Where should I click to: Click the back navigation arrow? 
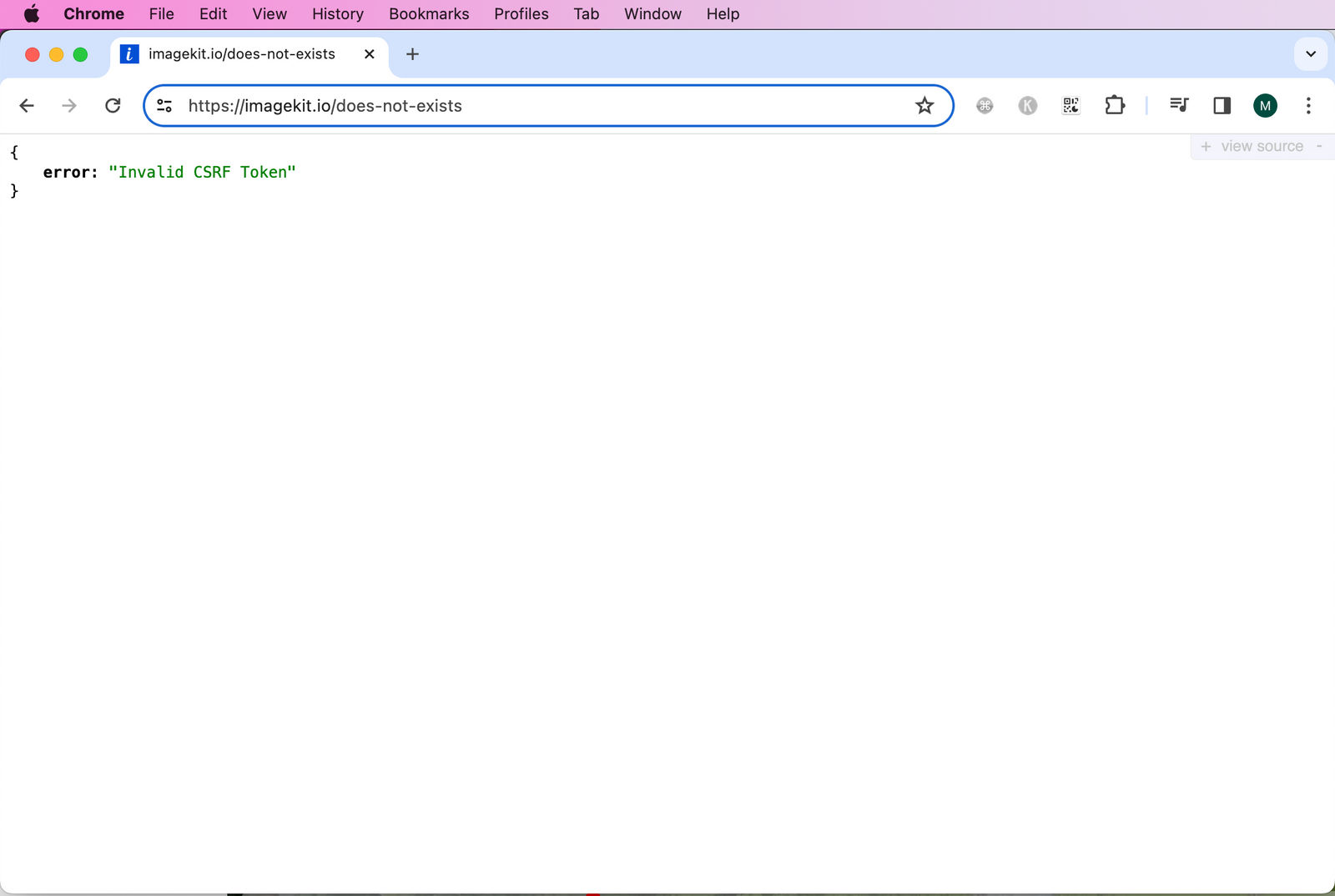[27, 105]
